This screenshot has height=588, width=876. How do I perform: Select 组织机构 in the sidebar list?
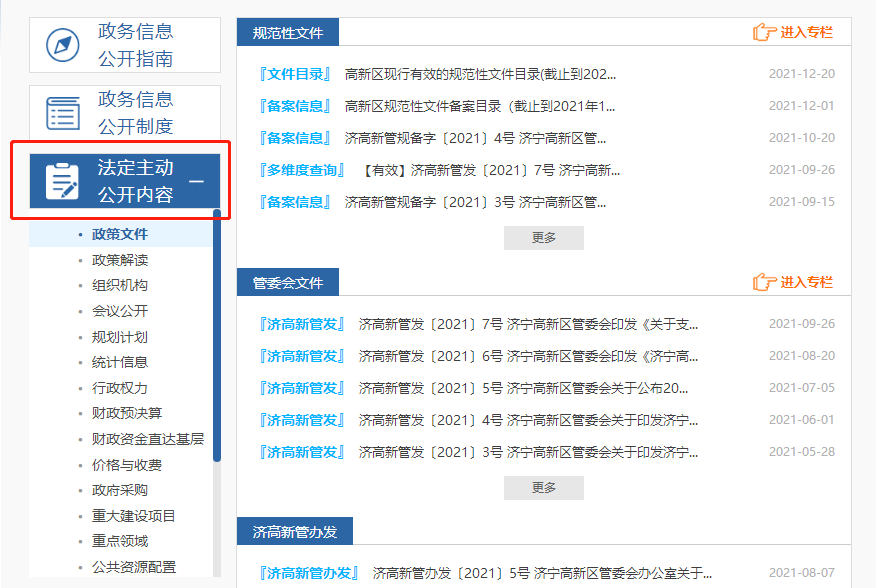point(120,286)
